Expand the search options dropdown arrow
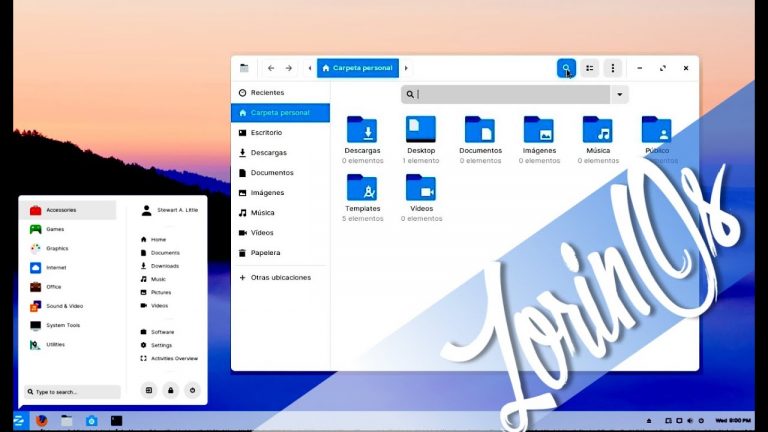 620,95
